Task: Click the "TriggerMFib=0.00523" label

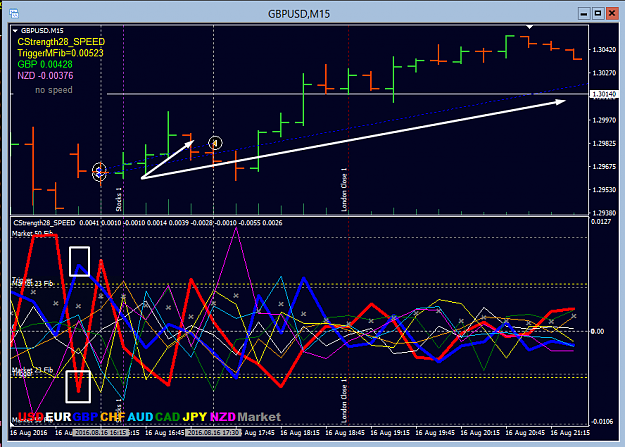Action: tap(60, 53)
